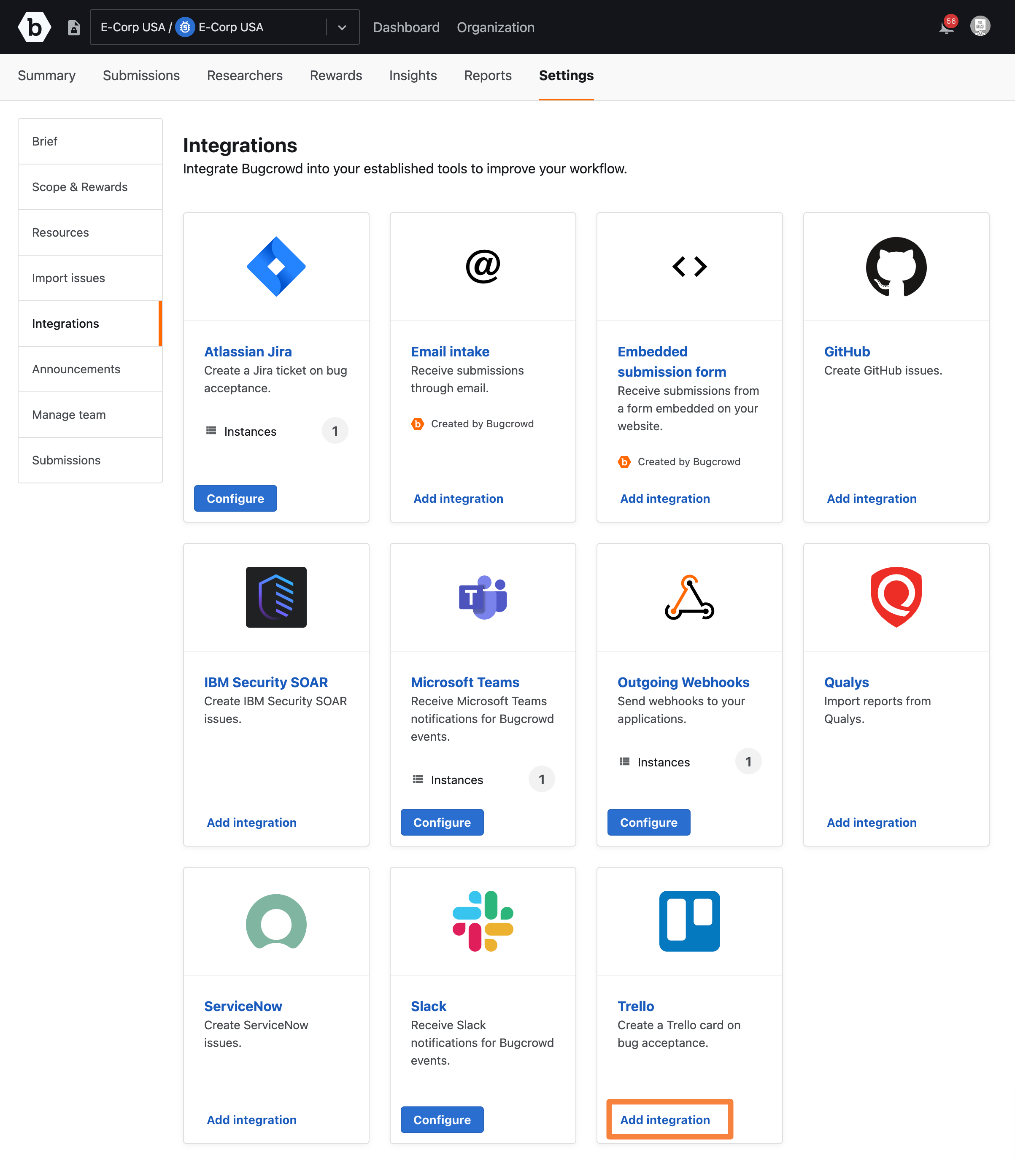
Task: Open the notifications bell with 56 badge
Action: pos(947,26)
